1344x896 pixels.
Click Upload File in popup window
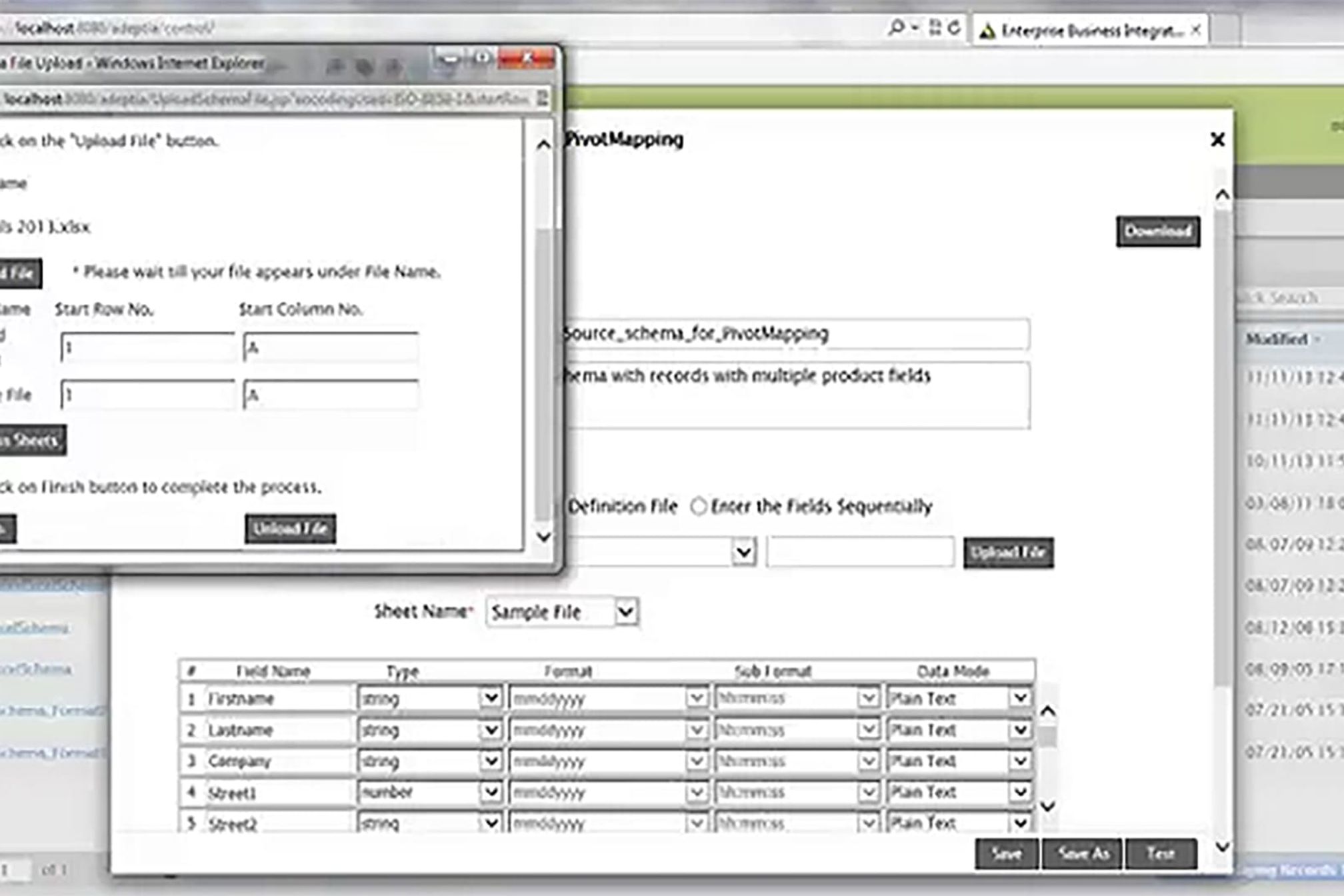pyautogui.click(x=290, y=529)
